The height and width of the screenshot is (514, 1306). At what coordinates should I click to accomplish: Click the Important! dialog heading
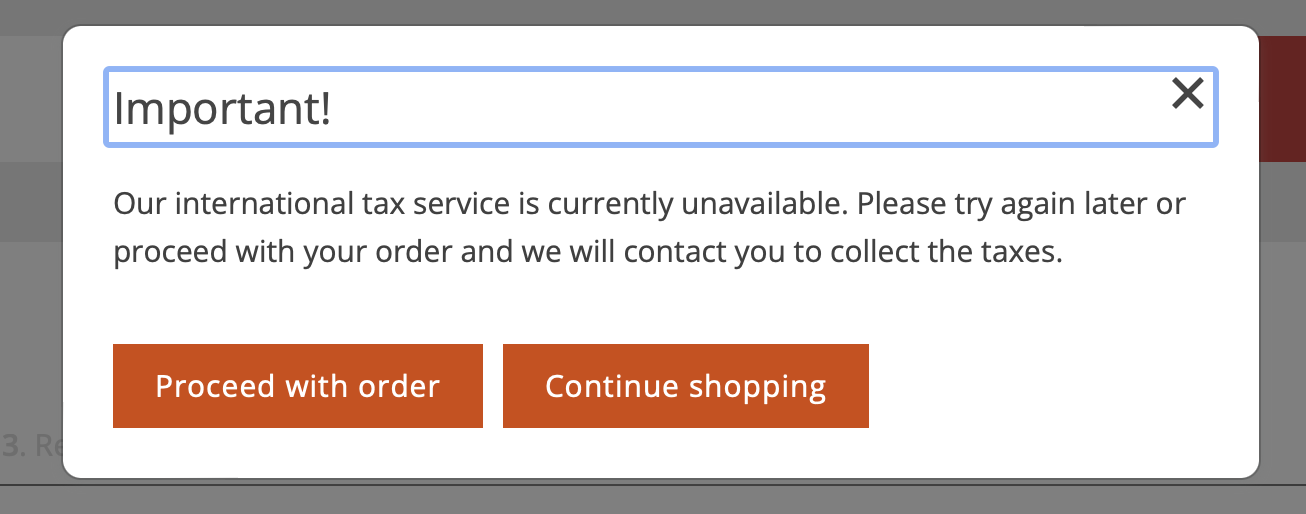click(x=223, y=108)
